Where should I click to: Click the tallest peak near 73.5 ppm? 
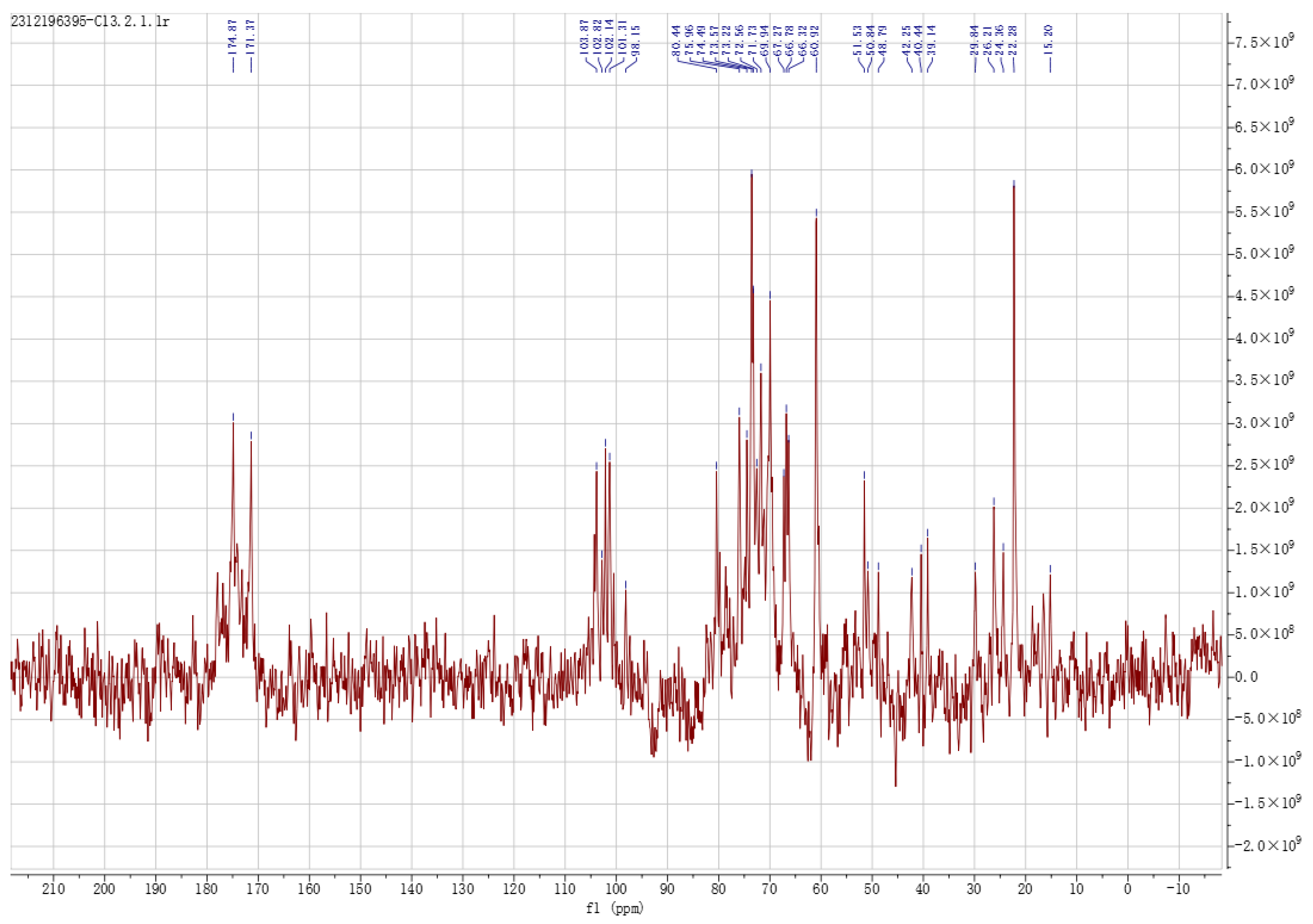(751, 176)
